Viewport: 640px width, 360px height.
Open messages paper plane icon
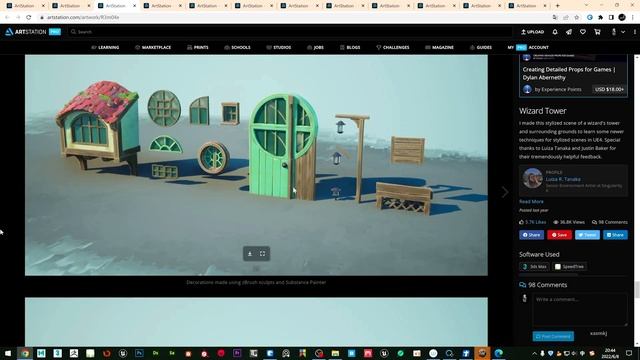click(569, 32)
